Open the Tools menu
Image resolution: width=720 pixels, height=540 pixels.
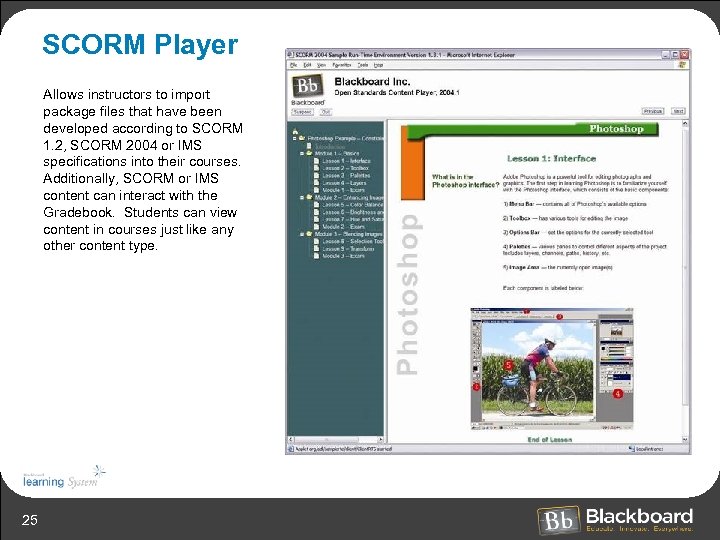363,65
